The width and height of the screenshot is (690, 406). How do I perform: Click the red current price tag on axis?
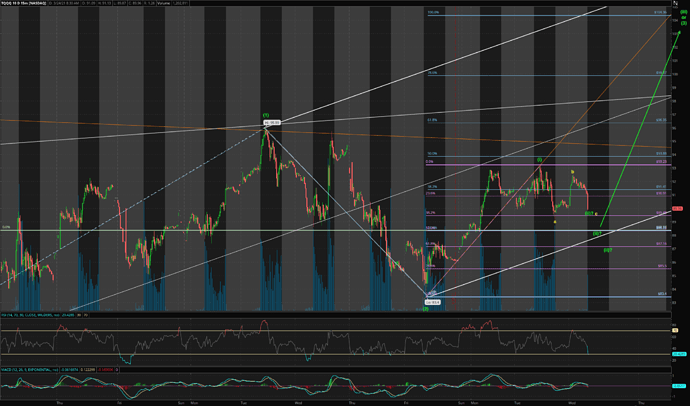pos(677,208)
